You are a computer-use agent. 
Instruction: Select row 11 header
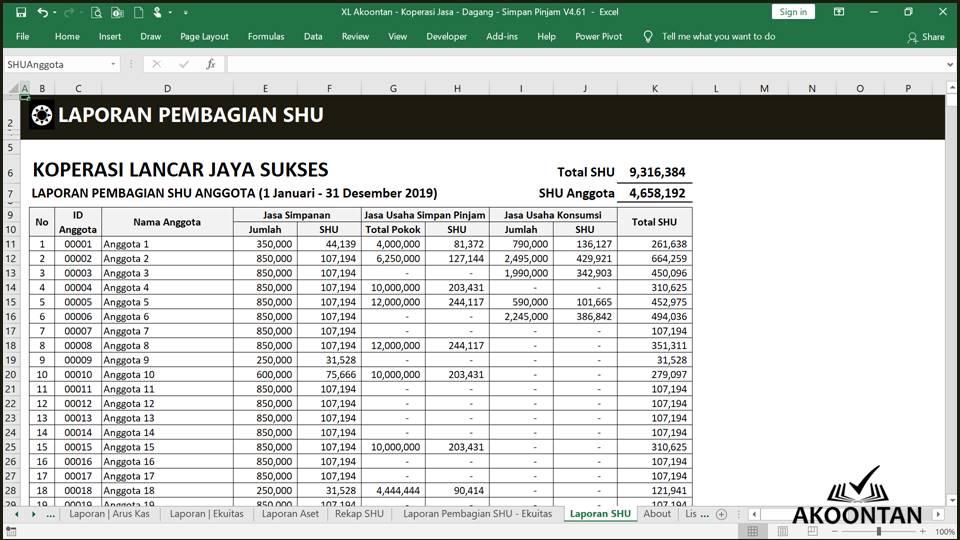[11, 244]
